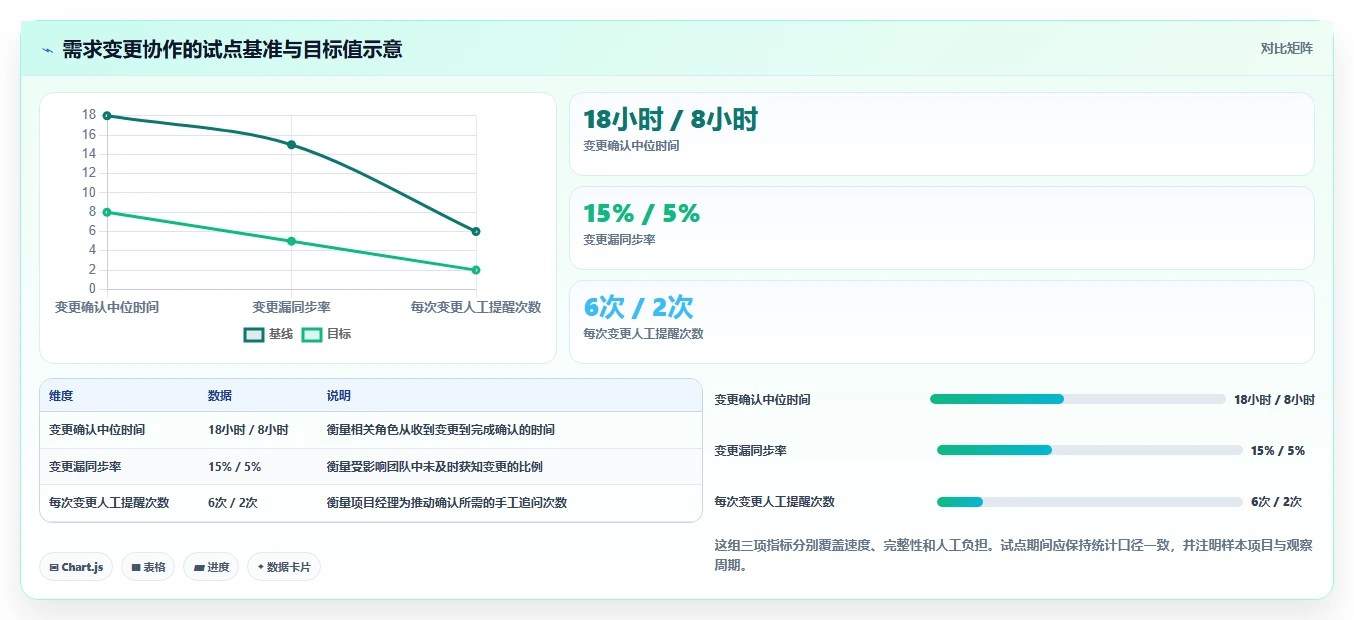Image resolution: width=1354 pixels, height=620 pixels.
Task: Click table cell 变更漏同步率
Action: pos(84,467)
